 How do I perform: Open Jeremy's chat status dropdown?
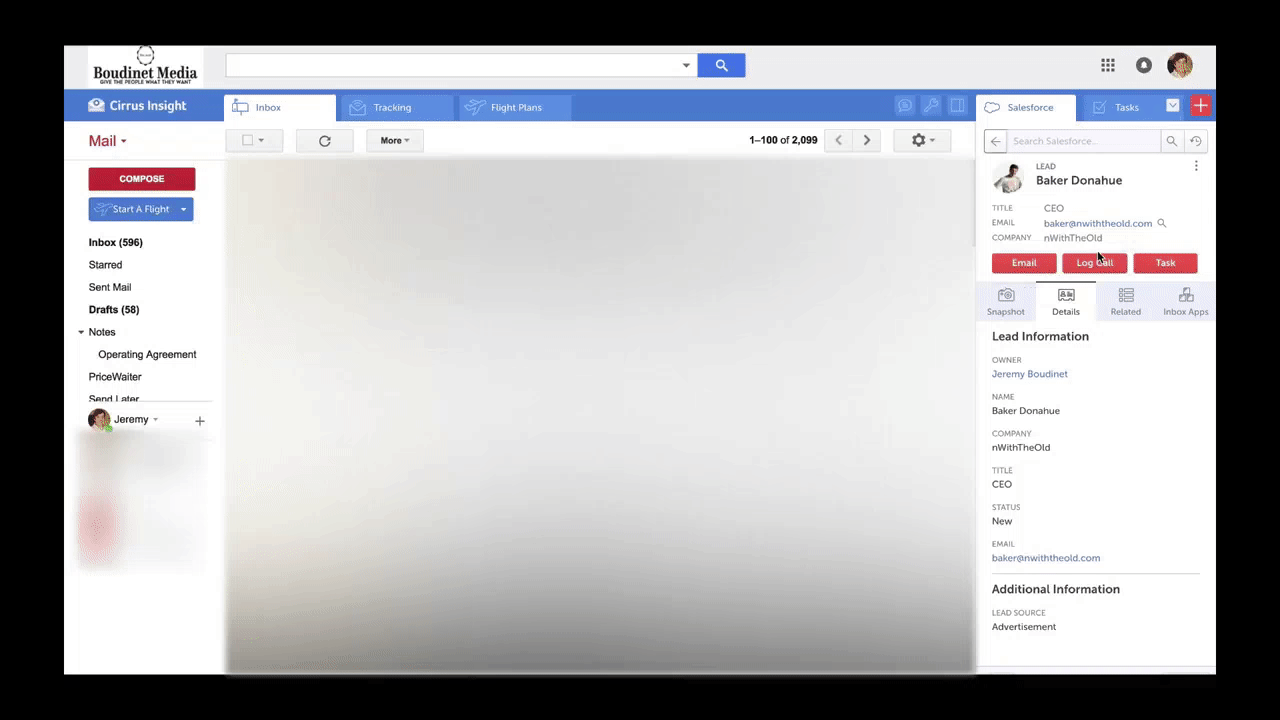[155, 420]
